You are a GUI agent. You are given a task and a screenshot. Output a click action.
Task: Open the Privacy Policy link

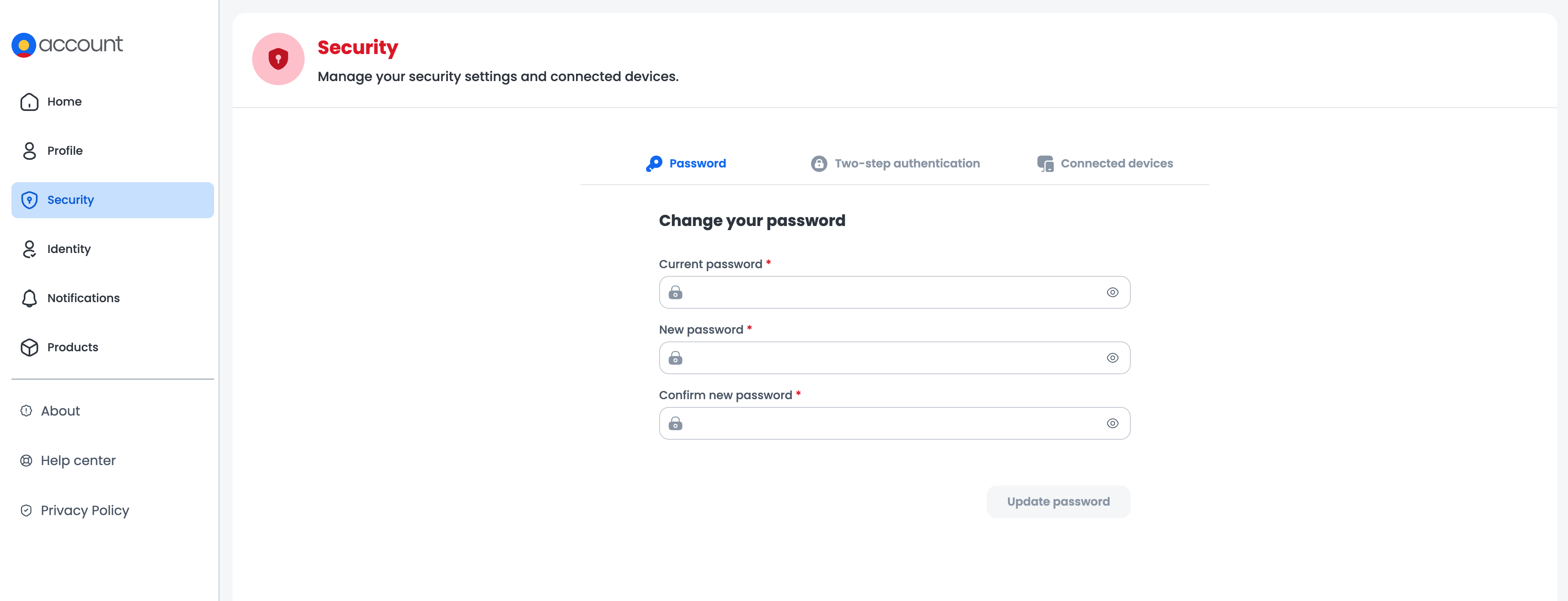85,510
